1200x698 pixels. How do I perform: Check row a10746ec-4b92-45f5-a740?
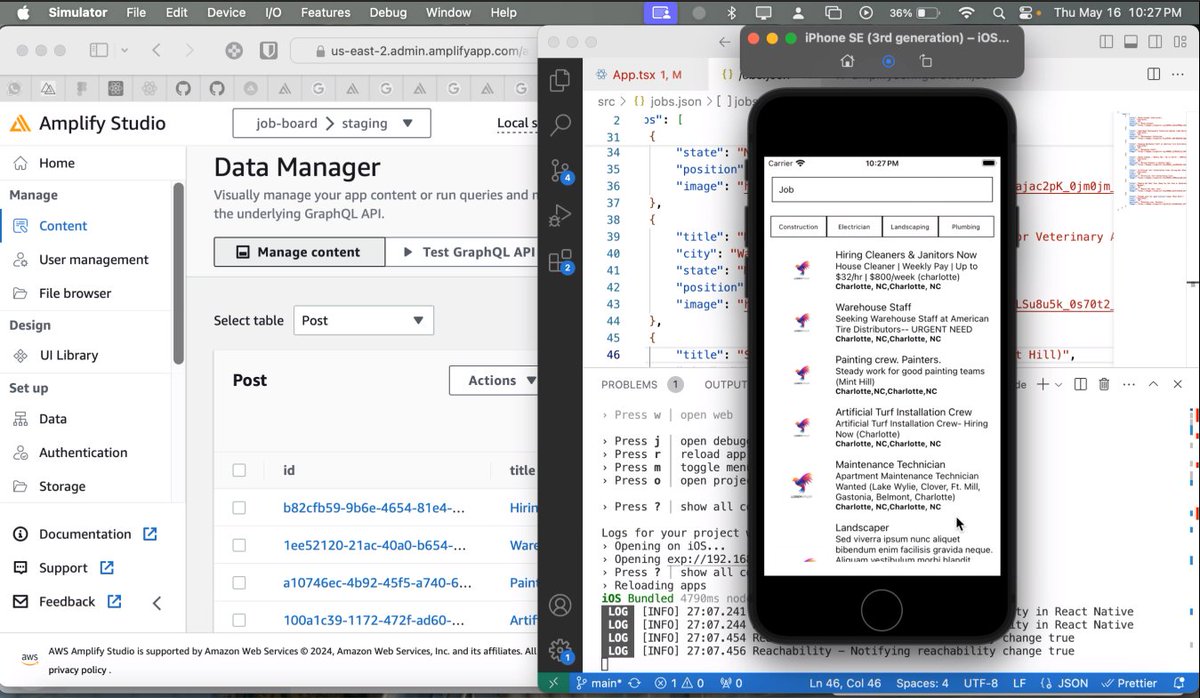click(239, 583)
